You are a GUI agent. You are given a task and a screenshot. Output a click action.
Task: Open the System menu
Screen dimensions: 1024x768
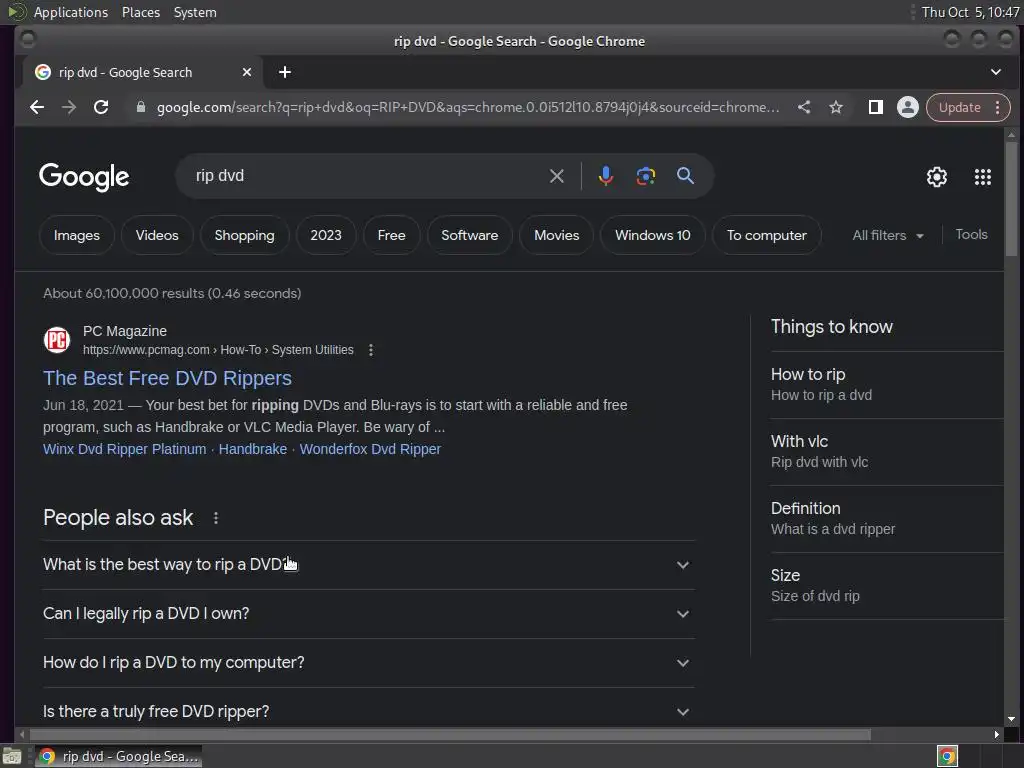pos(195,12)
